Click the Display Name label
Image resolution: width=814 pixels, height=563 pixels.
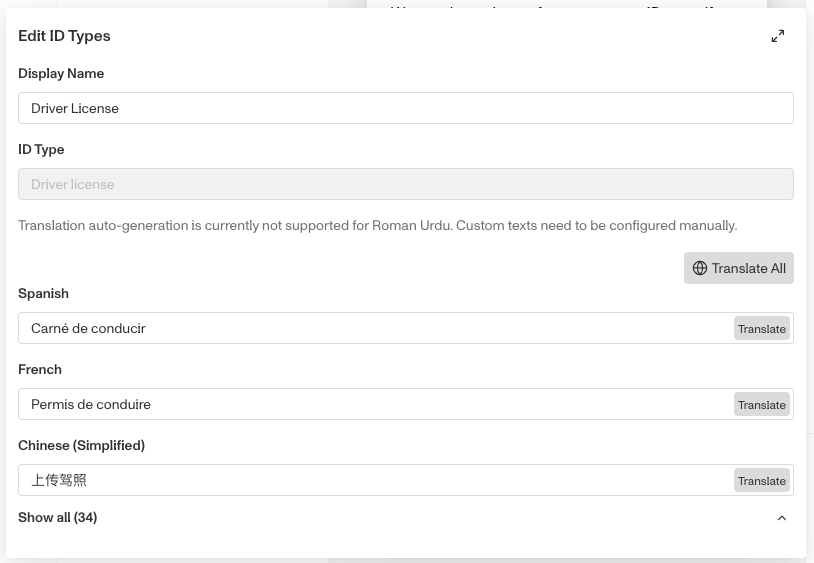click(x=61, y=74)
